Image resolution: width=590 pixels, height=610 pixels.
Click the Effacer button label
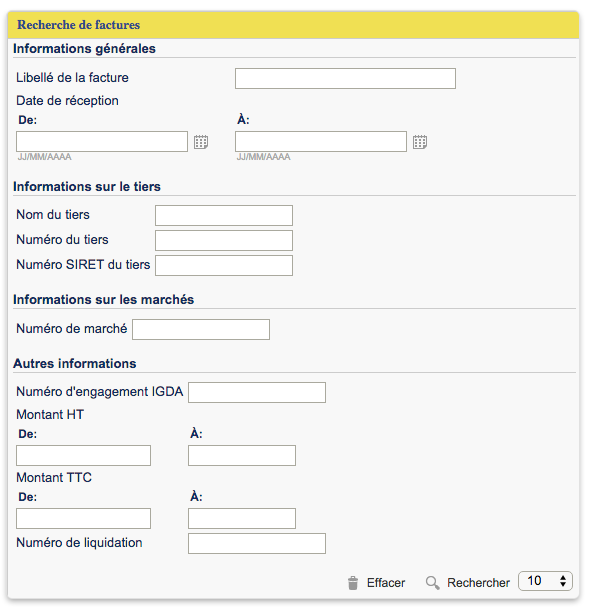click(x=386, y=583)
